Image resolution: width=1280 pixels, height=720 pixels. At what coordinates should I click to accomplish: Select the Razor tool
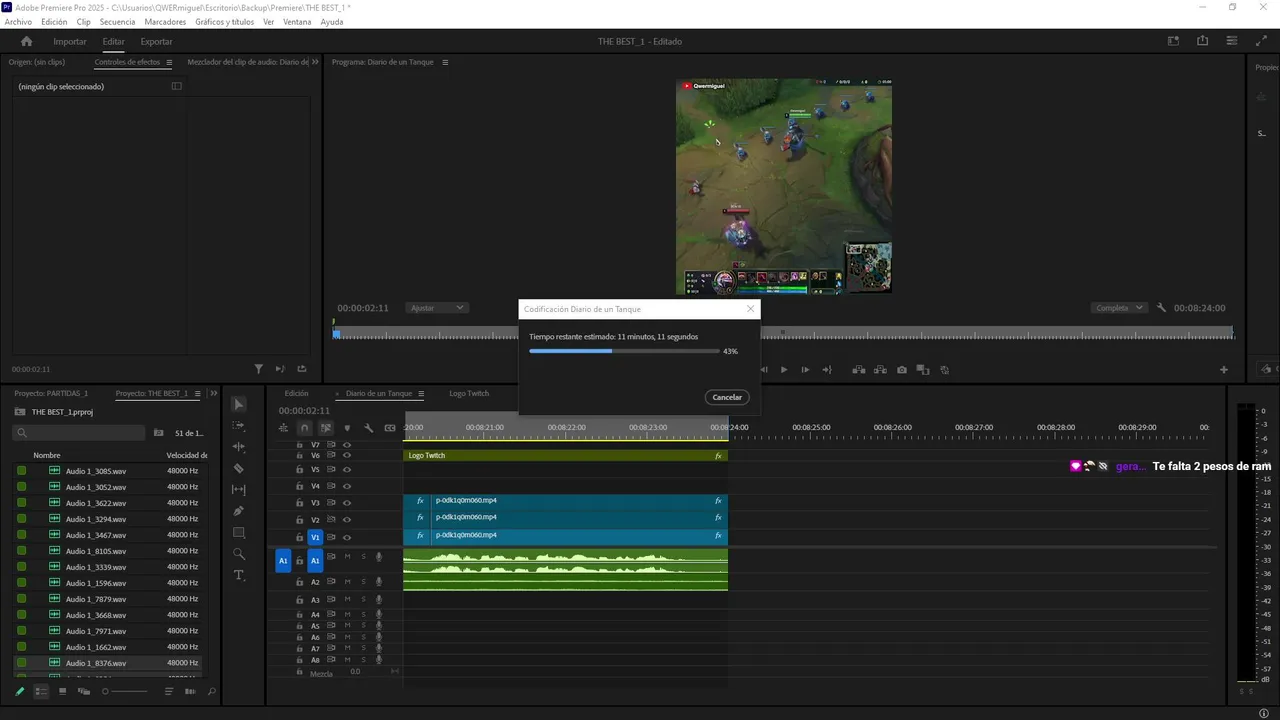(239, 468)
